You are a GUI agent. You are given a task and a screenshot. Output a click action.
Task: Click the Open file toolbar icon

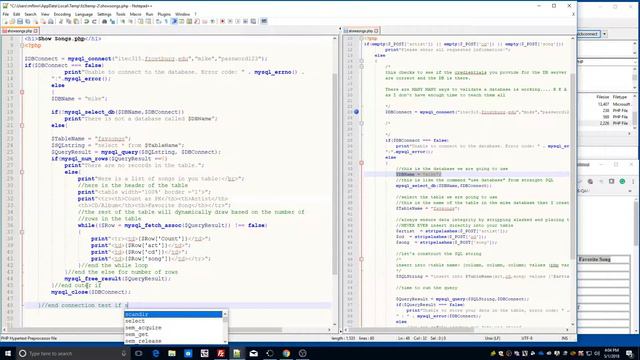pyautogui.click(x=12, y=21)
